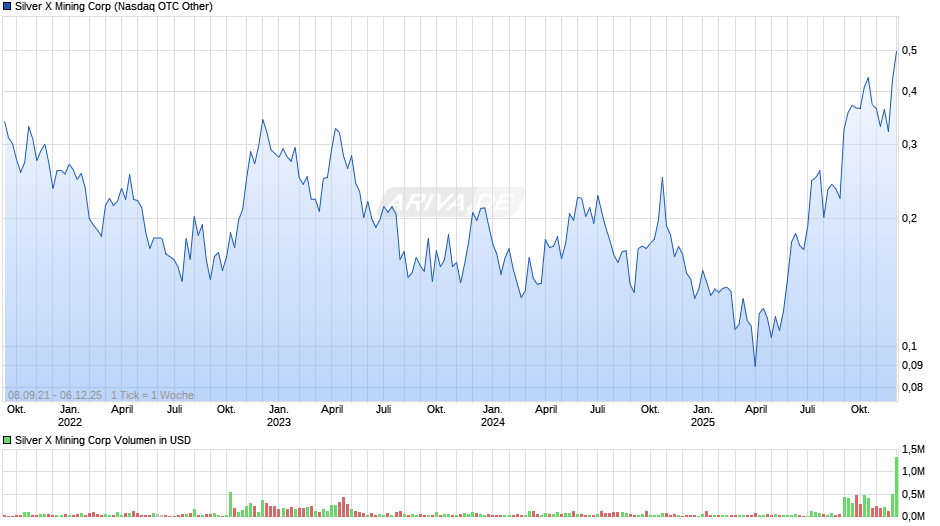Click the chart title 'Silver X Mining Corp (Nasdaq OTC Other)'

[x=114, y=7]
